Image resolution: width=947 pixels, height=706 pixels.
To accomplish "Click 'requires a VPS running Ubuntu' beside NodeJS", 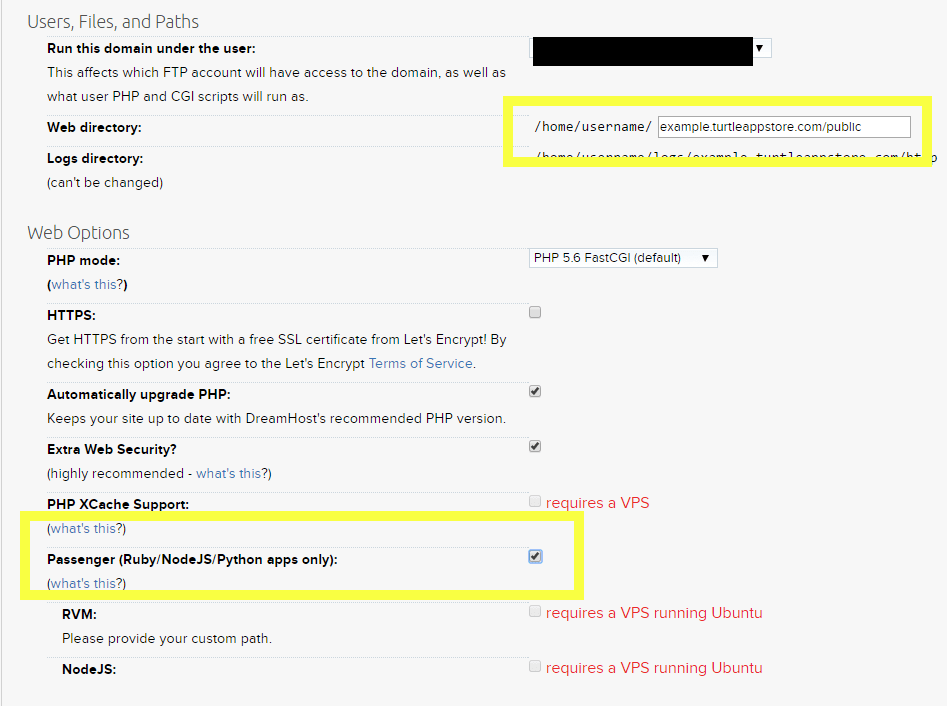I will click(x=654, y=668).
